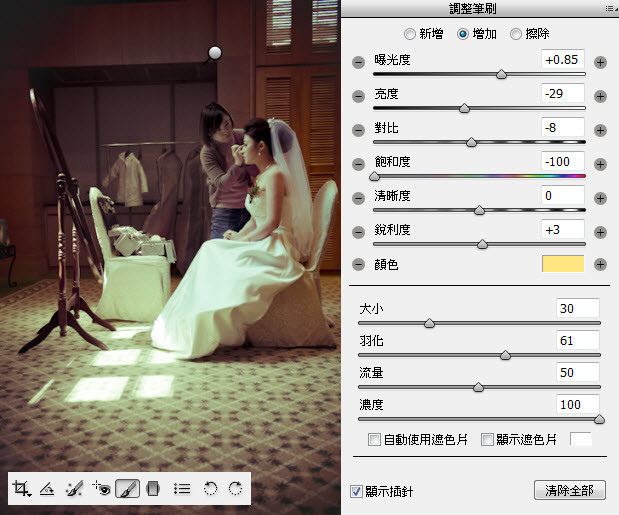This screenshot has height=515, width=619.
Task: Click the 對比 slider handle
Action: pyautogui.click(x=471, y=142)
